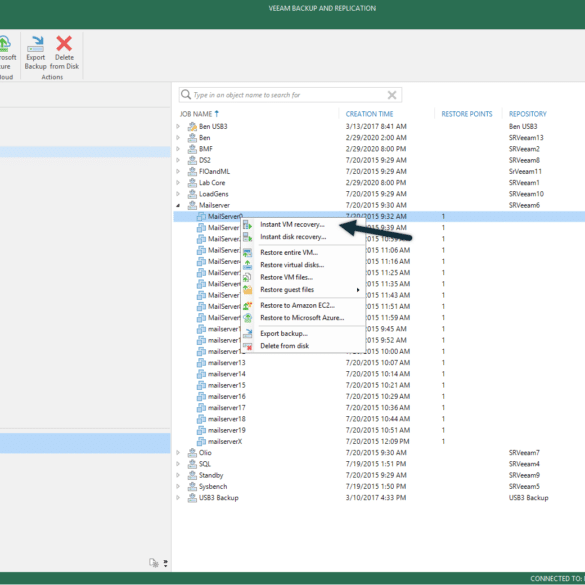585x585 pixels.
Task: Clear search box with X icon
Action: coord(392,95)
